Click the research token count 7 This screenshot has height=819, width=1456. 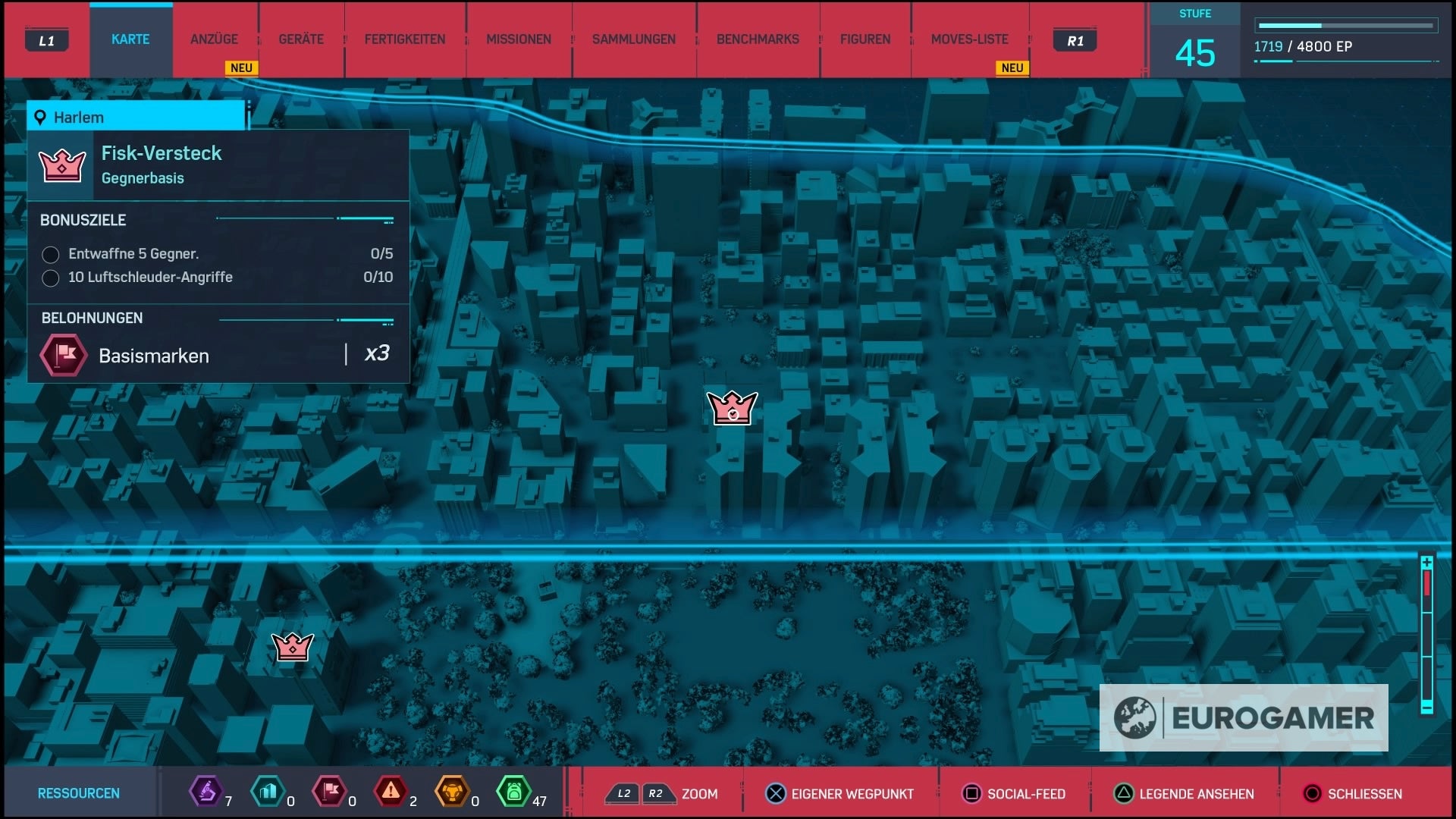tap(228, 801)
